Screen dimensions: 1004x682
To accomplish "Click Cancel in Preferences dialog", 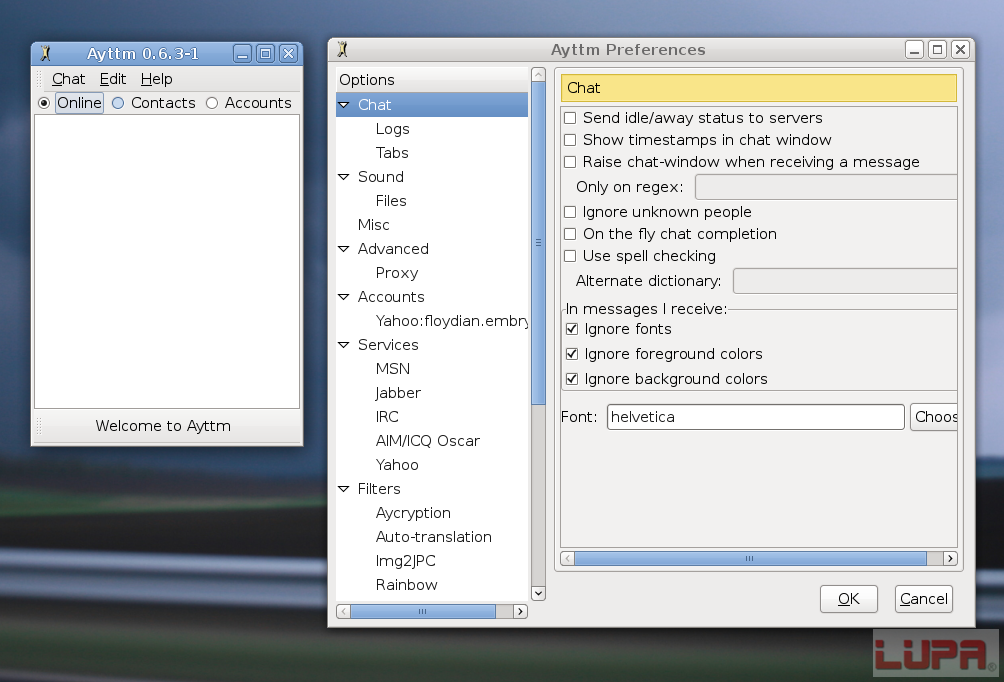I will point(923,599).
